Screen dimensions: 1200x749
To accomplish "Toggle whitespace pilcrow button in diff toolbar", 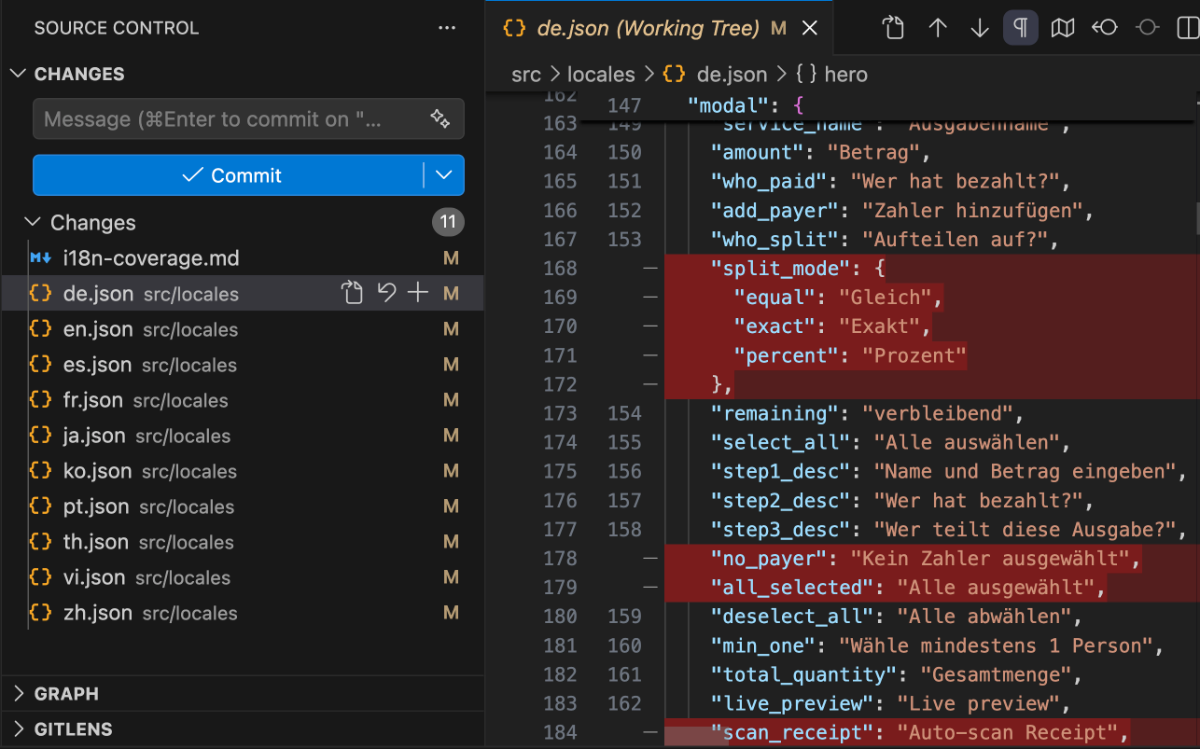I will coord(1021,28).
